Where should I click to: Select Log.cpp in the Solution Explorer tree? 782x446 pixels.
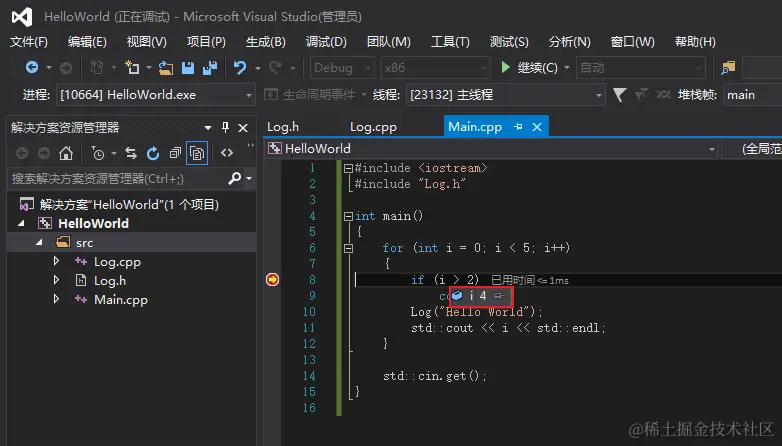[117, 261]
